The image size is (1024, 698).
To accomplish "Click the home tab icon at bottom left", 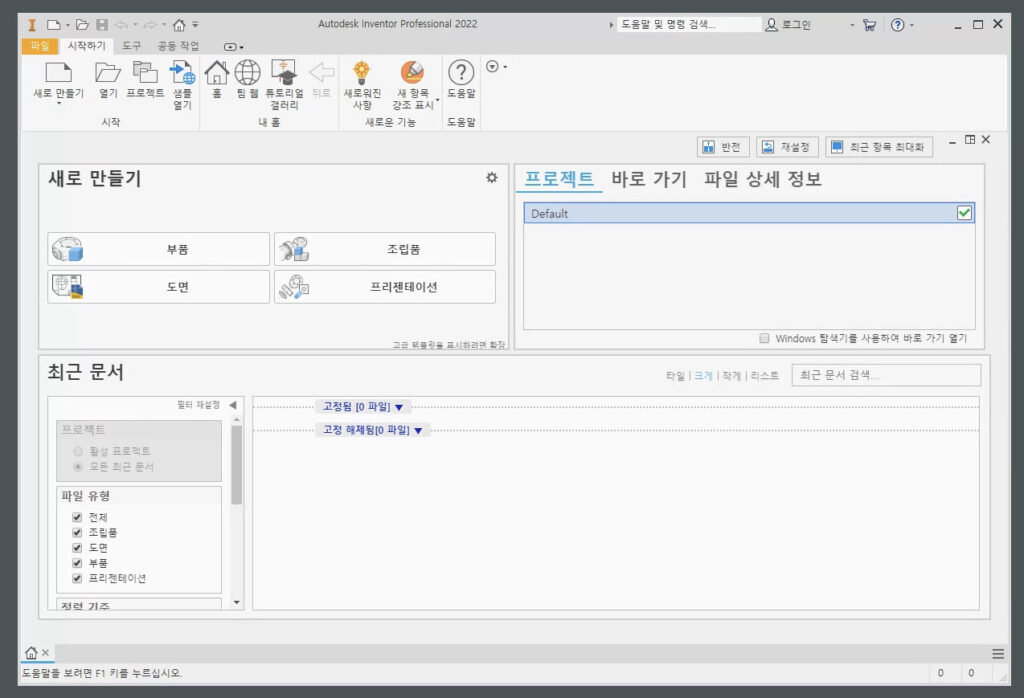I will point(31,652).
